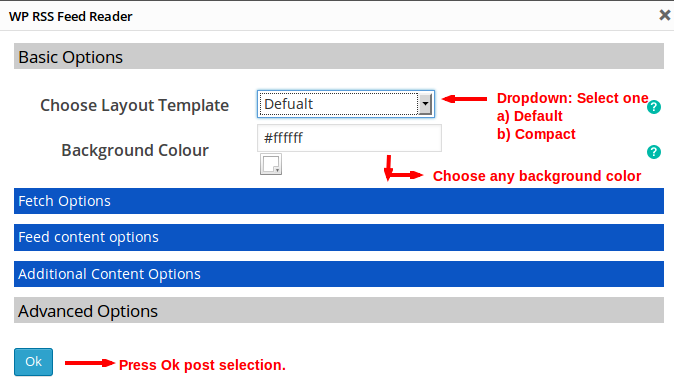The image size is (674, 387).
Task: Expand the Fetch Options section
Action: pos(339,201)
